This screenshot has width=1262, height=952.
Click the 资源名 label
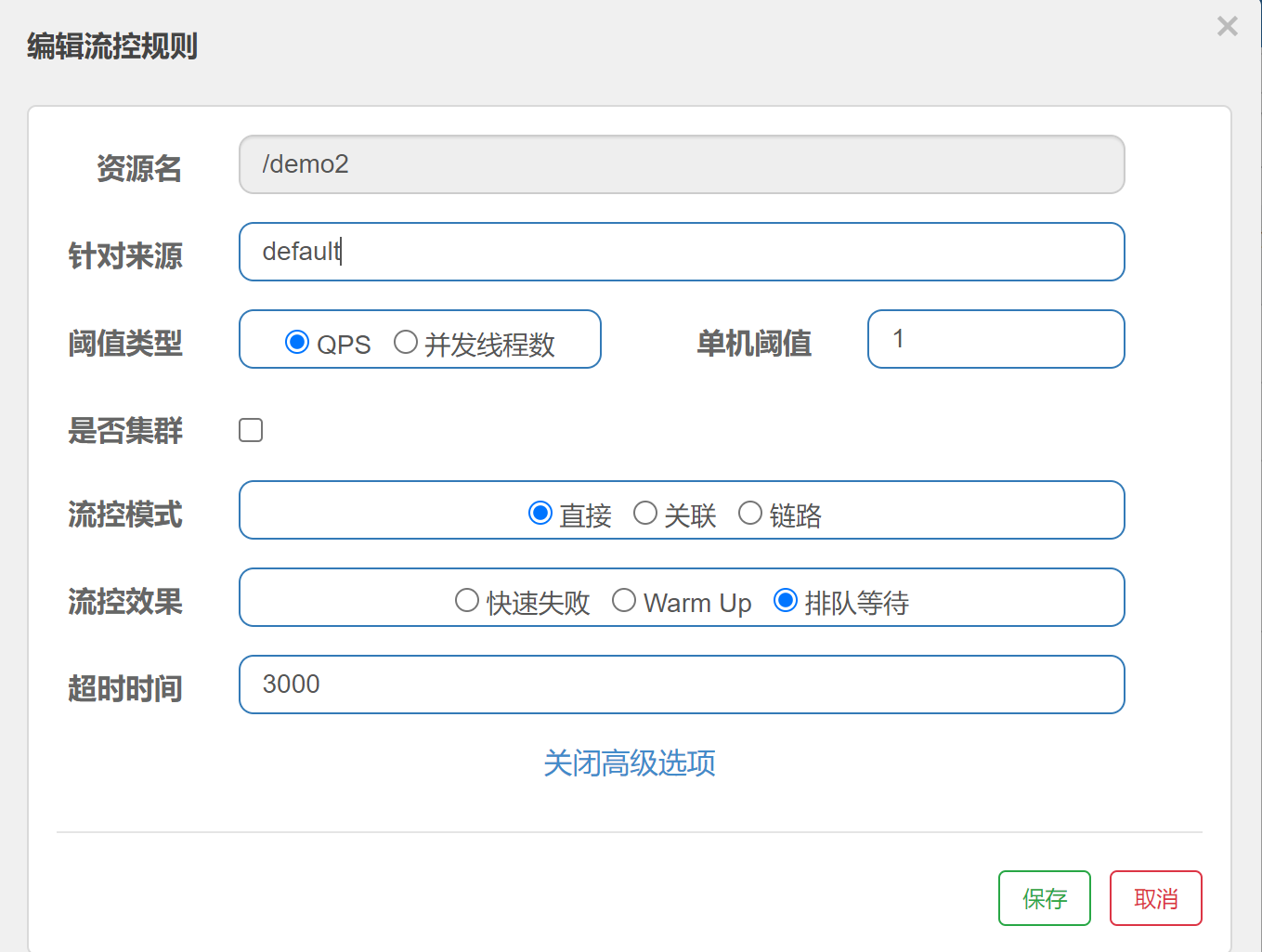(x=139, y=168)
